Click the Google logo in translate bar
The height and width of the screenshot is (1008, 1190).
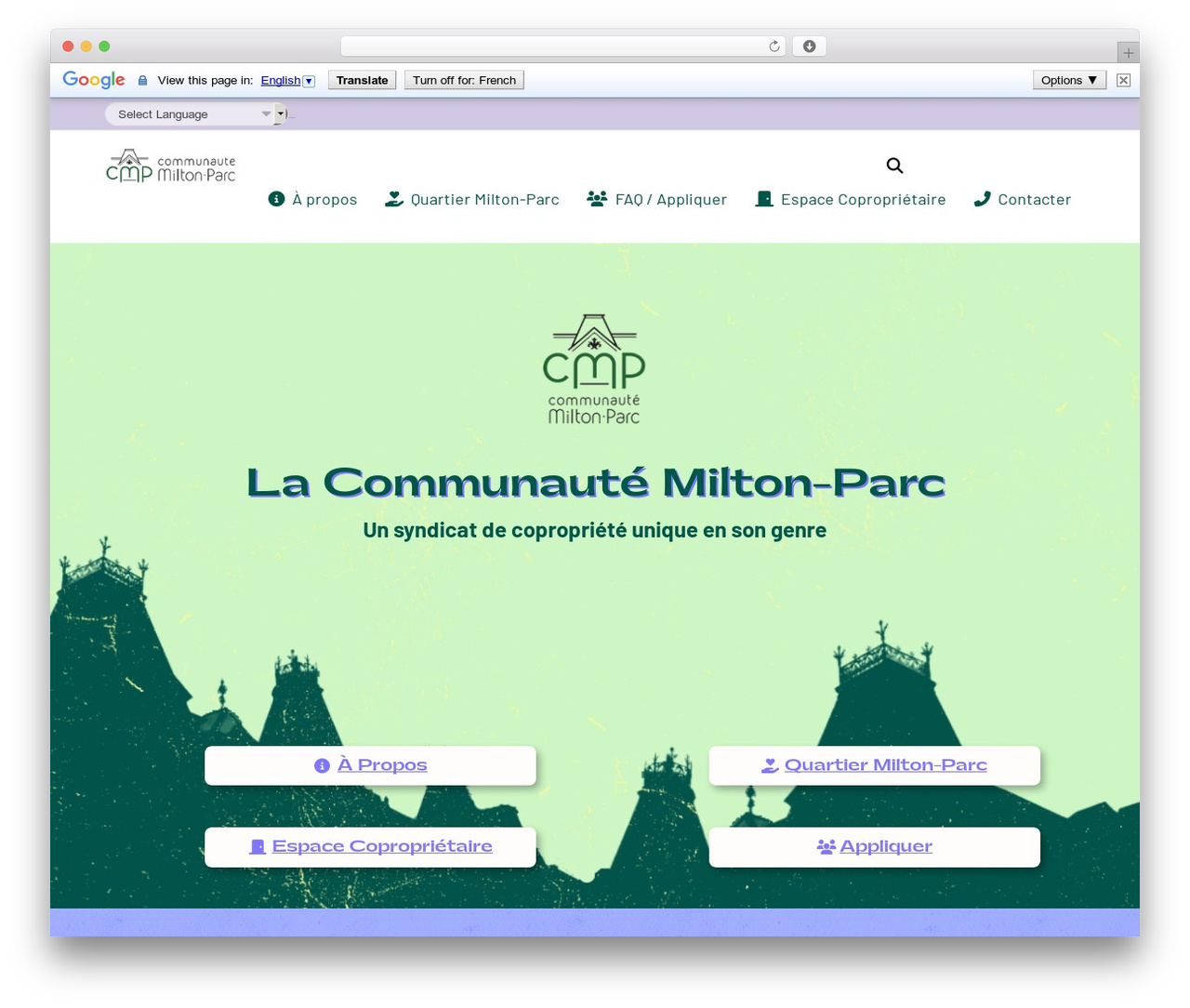[94, 80]
